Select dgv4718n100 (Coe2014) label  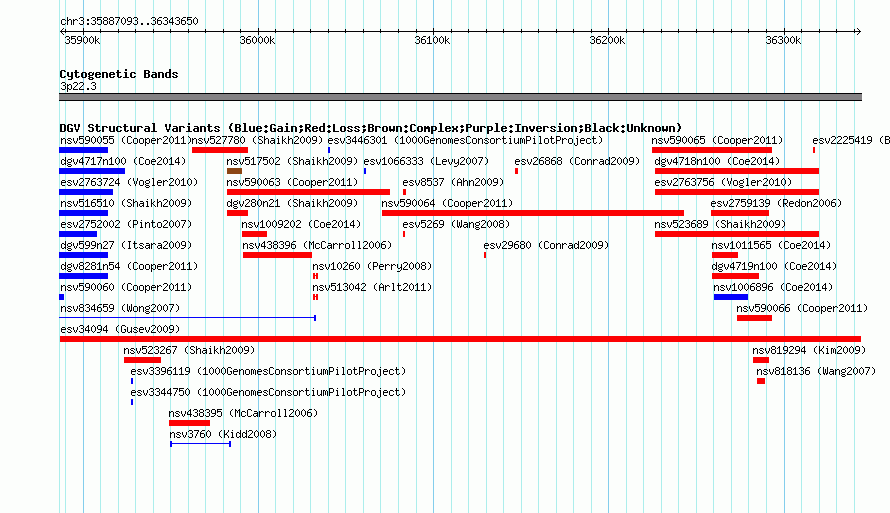click(x=717, y=161)
